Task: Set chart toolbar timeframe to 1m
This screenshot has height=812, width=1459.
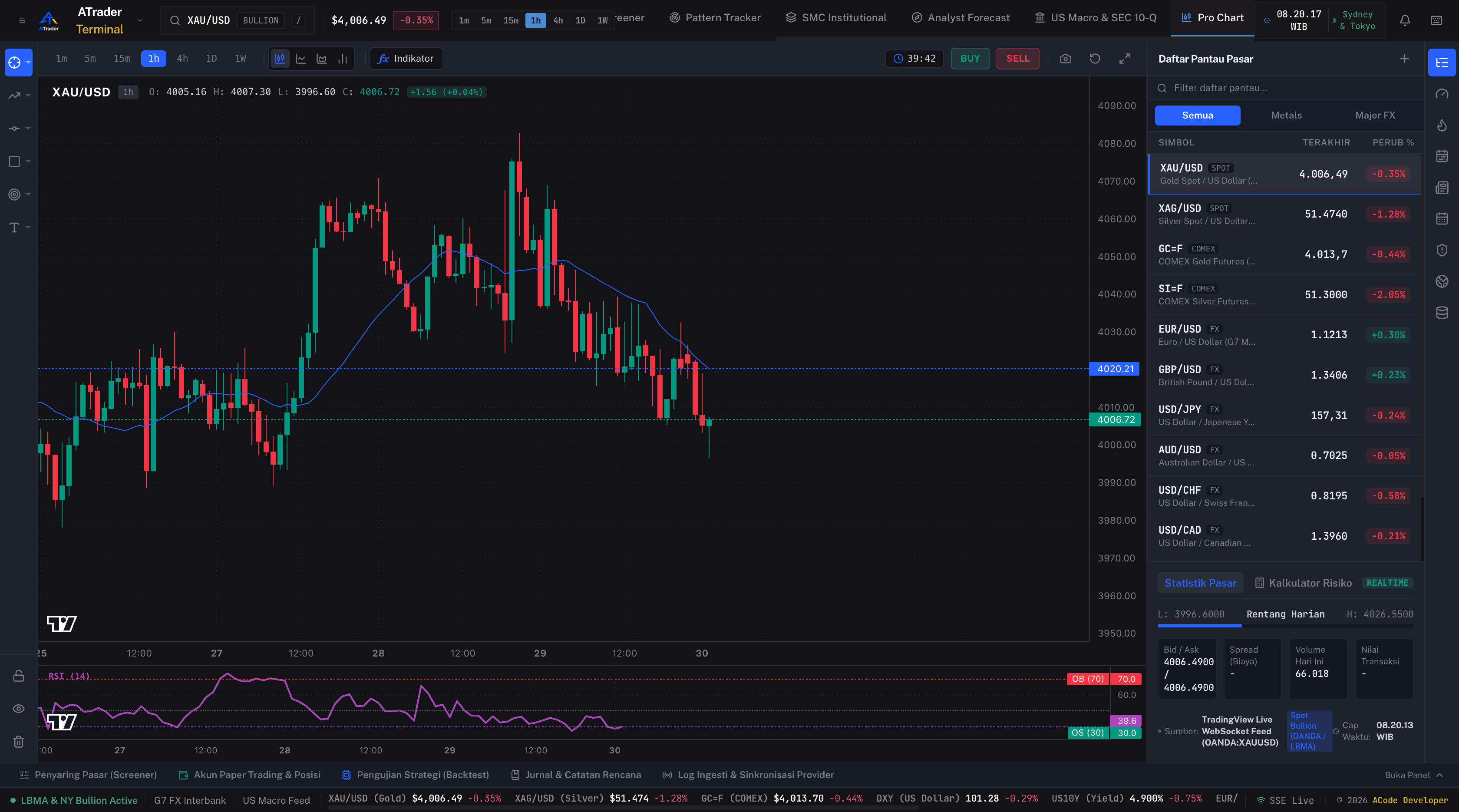Action: pos(61,58)
